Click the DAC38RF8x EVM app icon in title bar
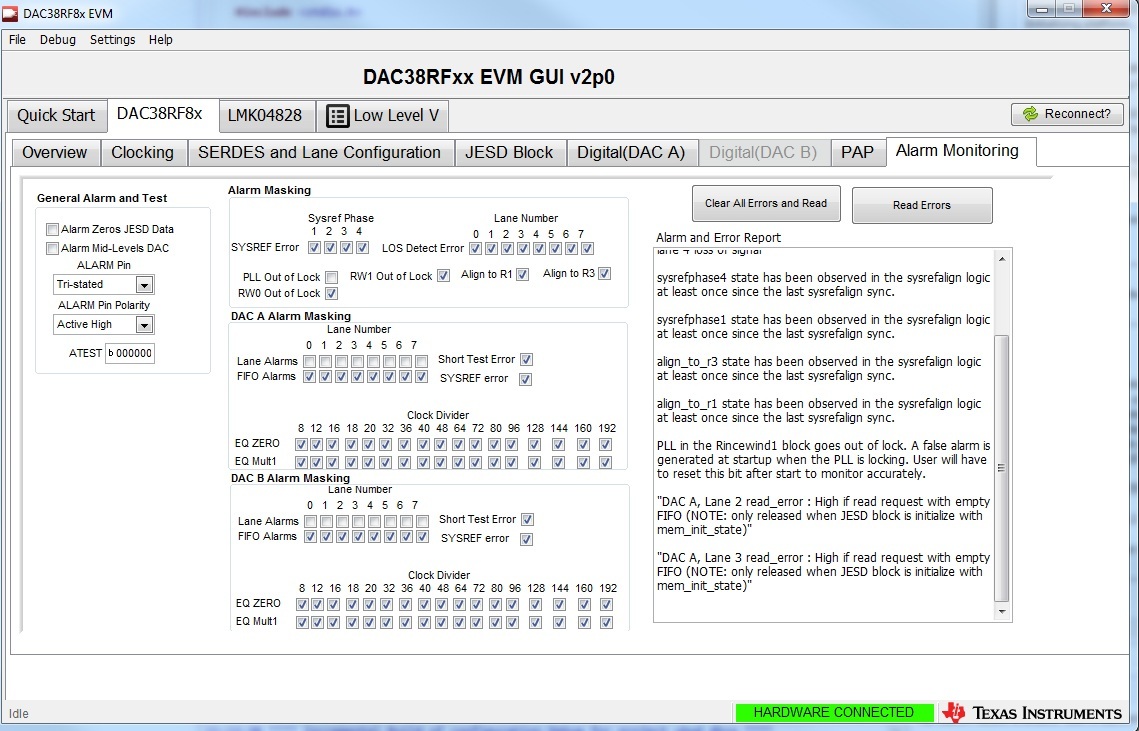Image resolution: width=1139 pixels, height=731 pixels. pos(10,13)
